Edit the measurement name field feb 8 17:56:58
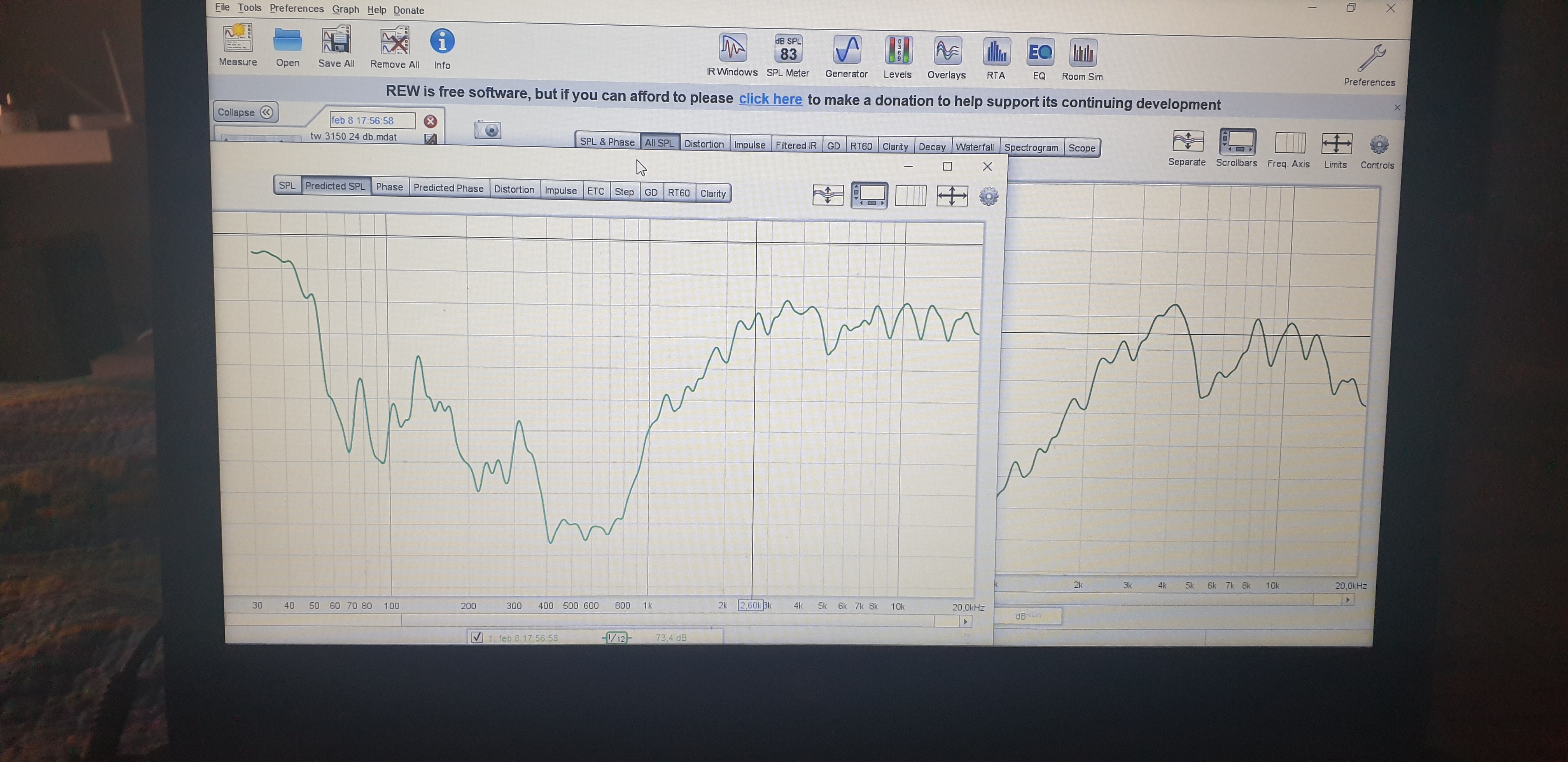The image size is (1568, 762). click(x=373, y=121)
